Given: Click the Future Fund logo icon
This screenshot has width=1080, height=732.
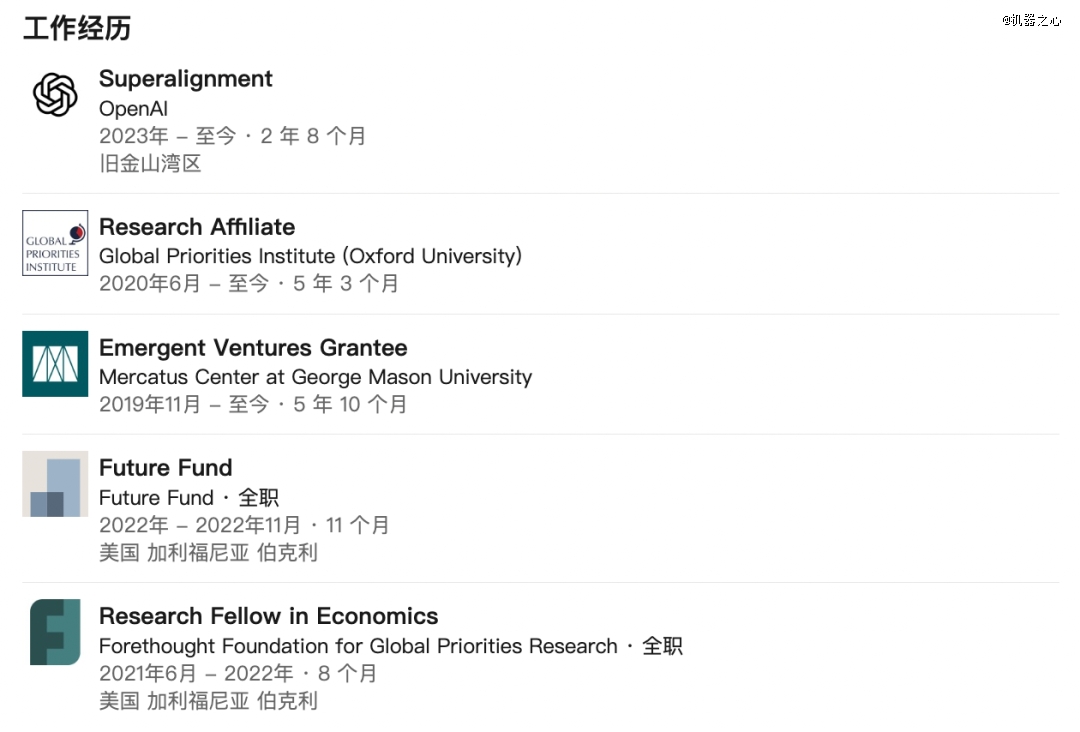Looking at the screenshot, I should 55,484.
